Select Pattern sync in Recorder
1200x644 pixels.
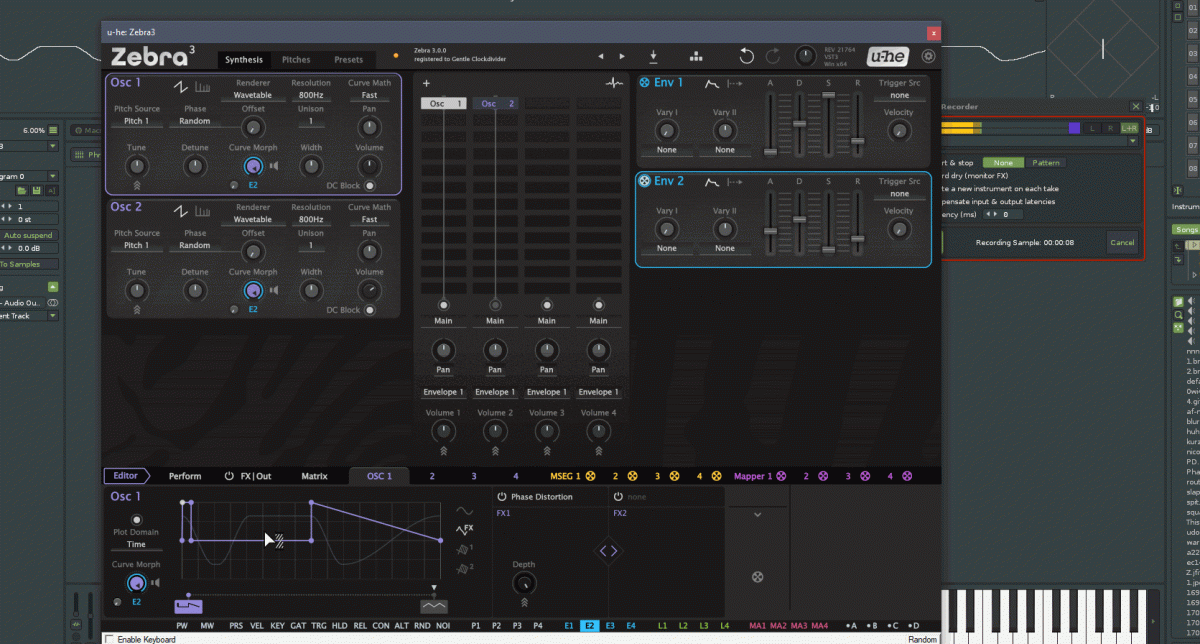point(1046,162)
